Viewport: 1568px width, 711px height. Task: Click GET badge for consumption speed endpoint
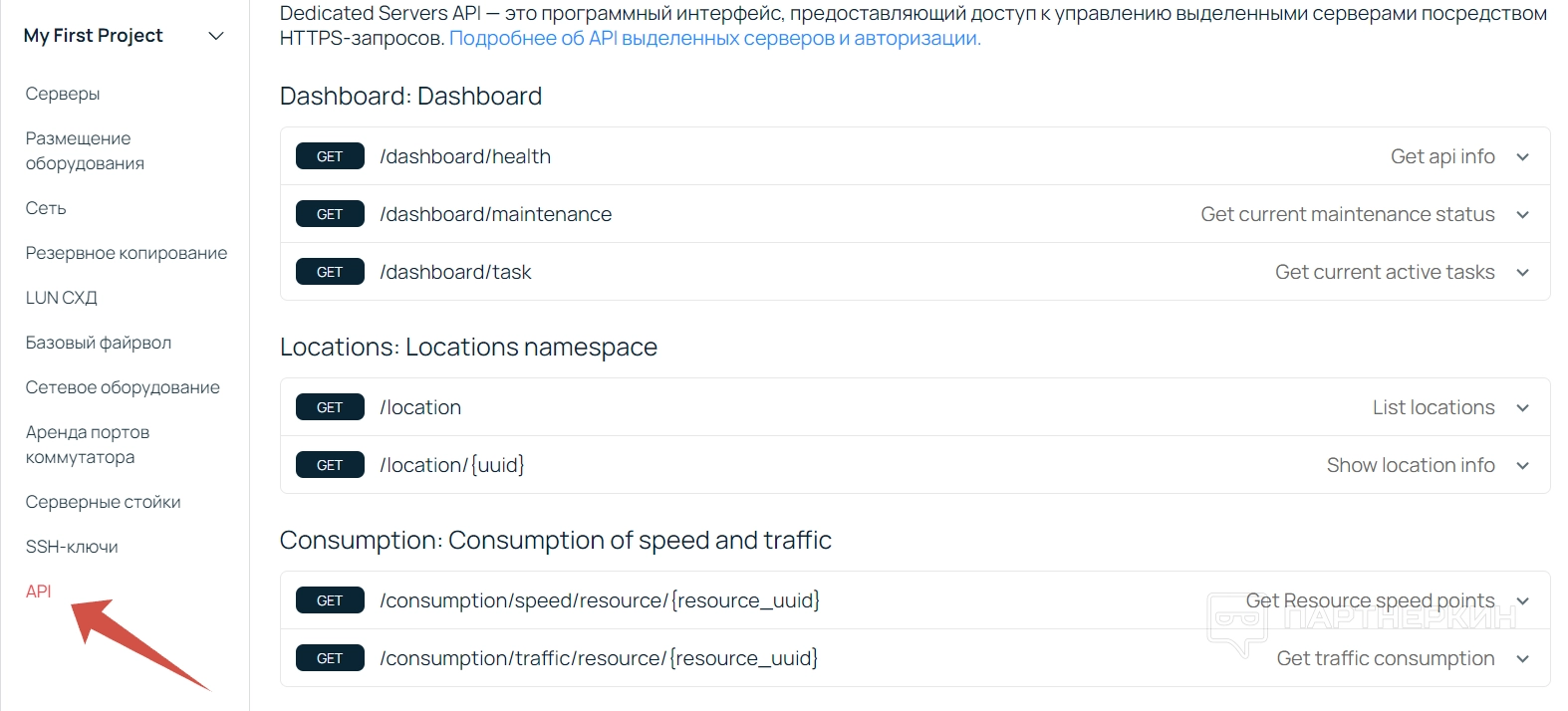pos(330,600)
